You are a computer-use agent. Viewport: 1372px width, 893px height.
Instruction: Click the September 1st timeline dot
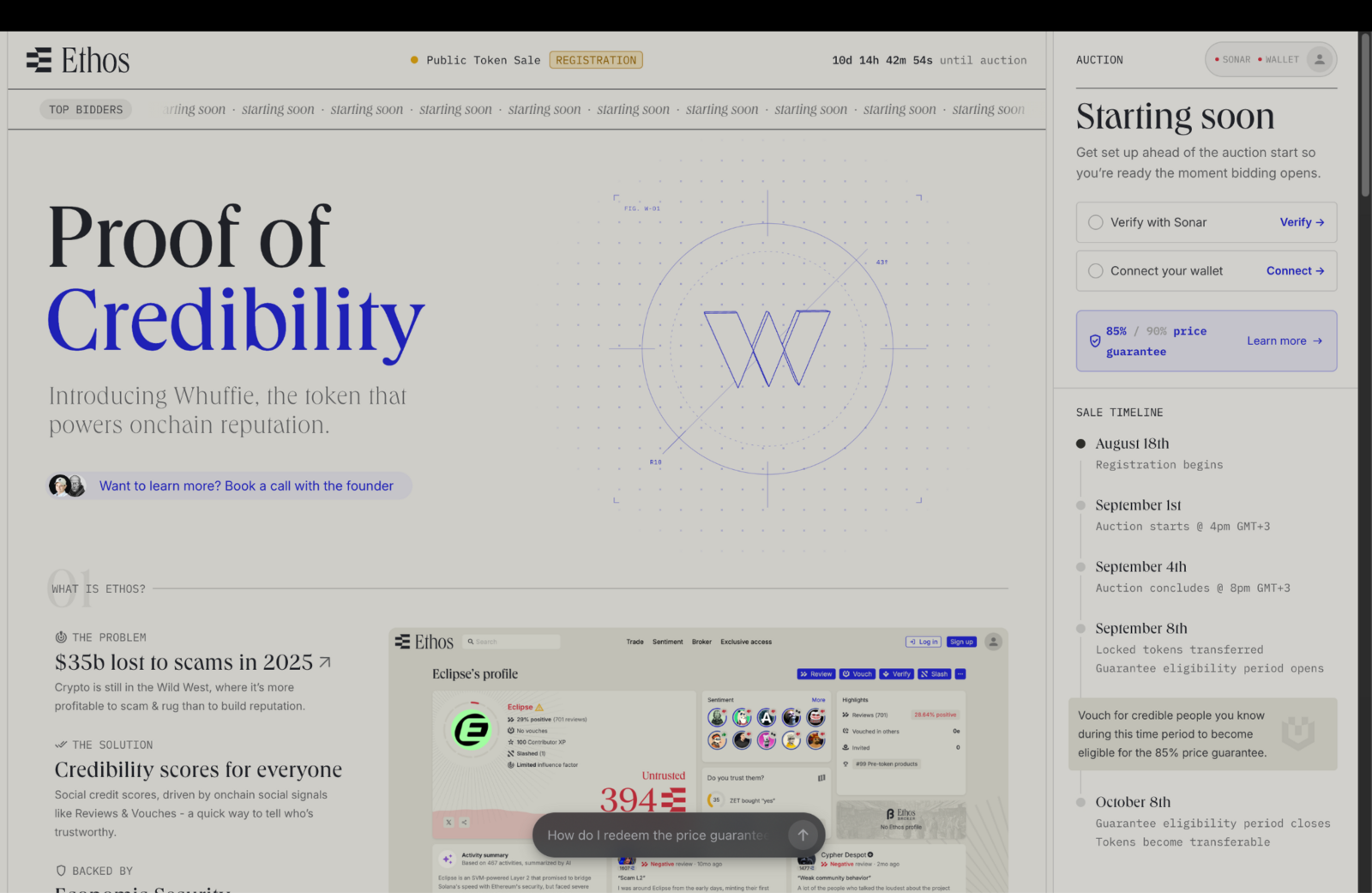pos(1080,505)
